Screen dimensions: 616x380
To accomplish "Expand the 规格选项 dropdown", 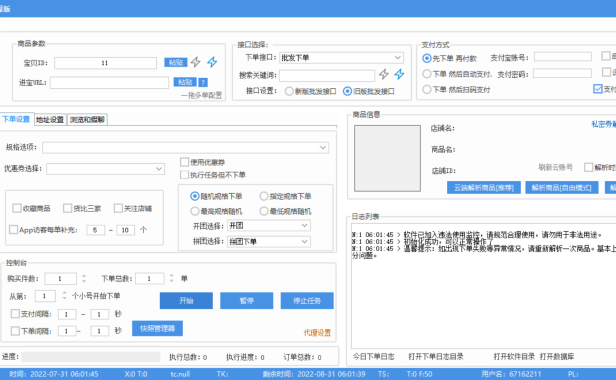I will [185, 147].
